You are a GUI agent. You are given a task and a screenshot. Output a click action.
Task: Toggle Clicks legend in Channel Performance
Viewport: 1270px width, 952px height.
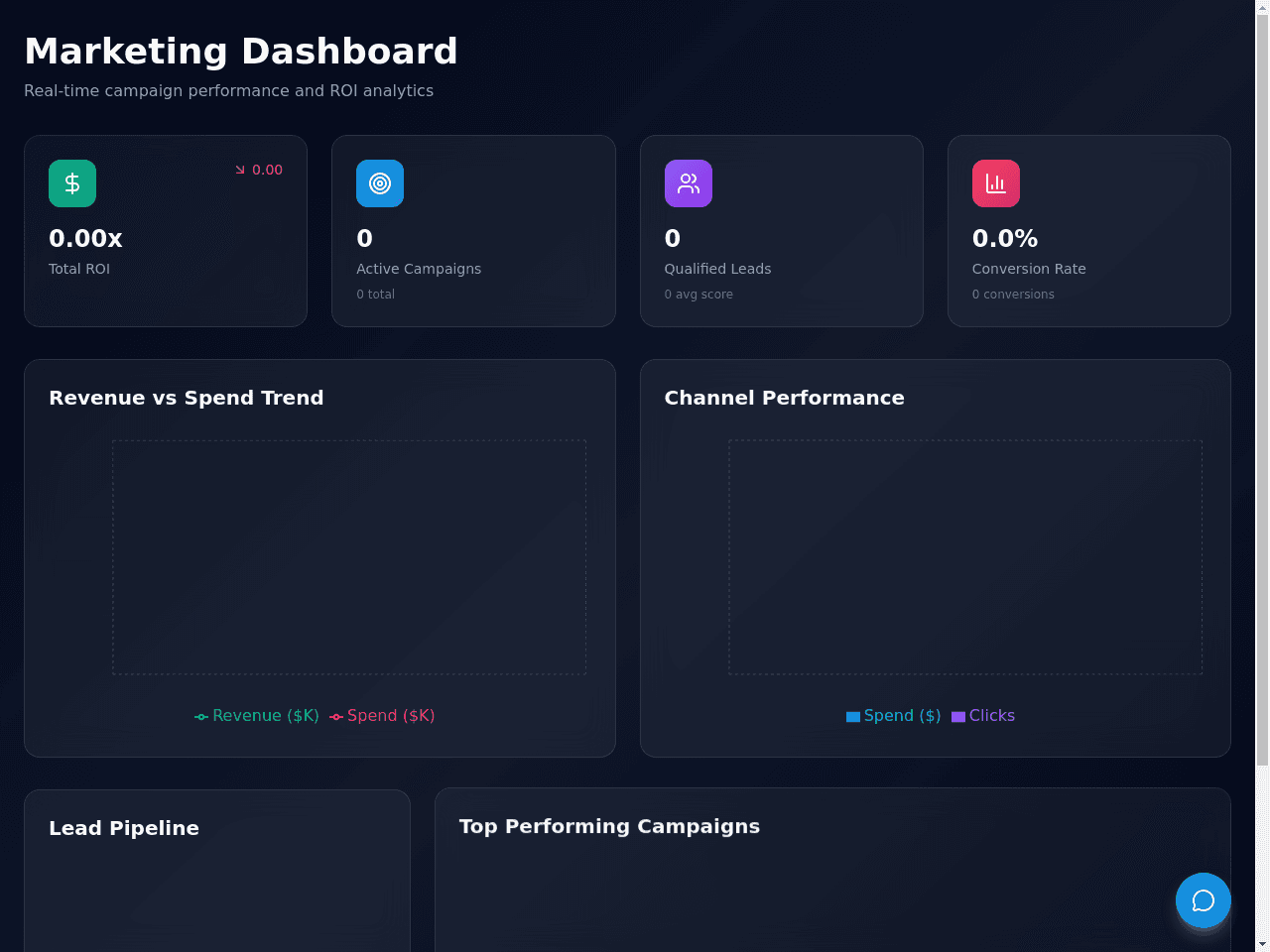983,716
